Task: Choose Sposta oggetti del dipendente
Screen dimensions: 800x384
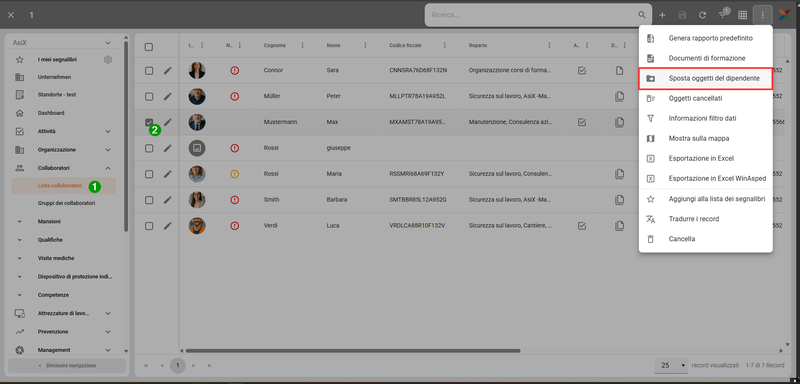Action: coord(706,79)
